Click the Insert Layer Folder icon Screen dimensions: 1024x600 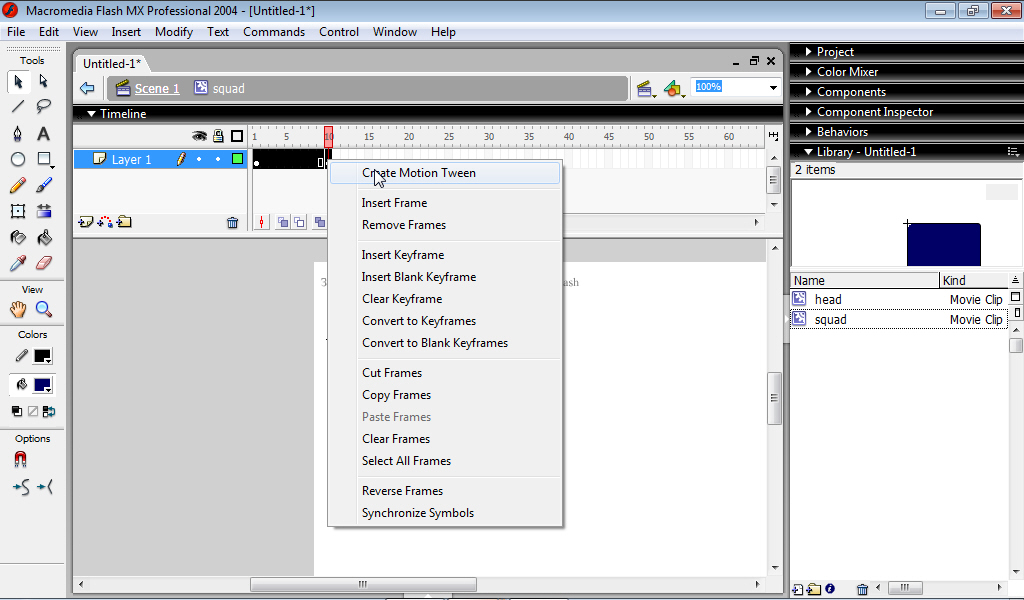pyautogui.click(x=124, y=223)
